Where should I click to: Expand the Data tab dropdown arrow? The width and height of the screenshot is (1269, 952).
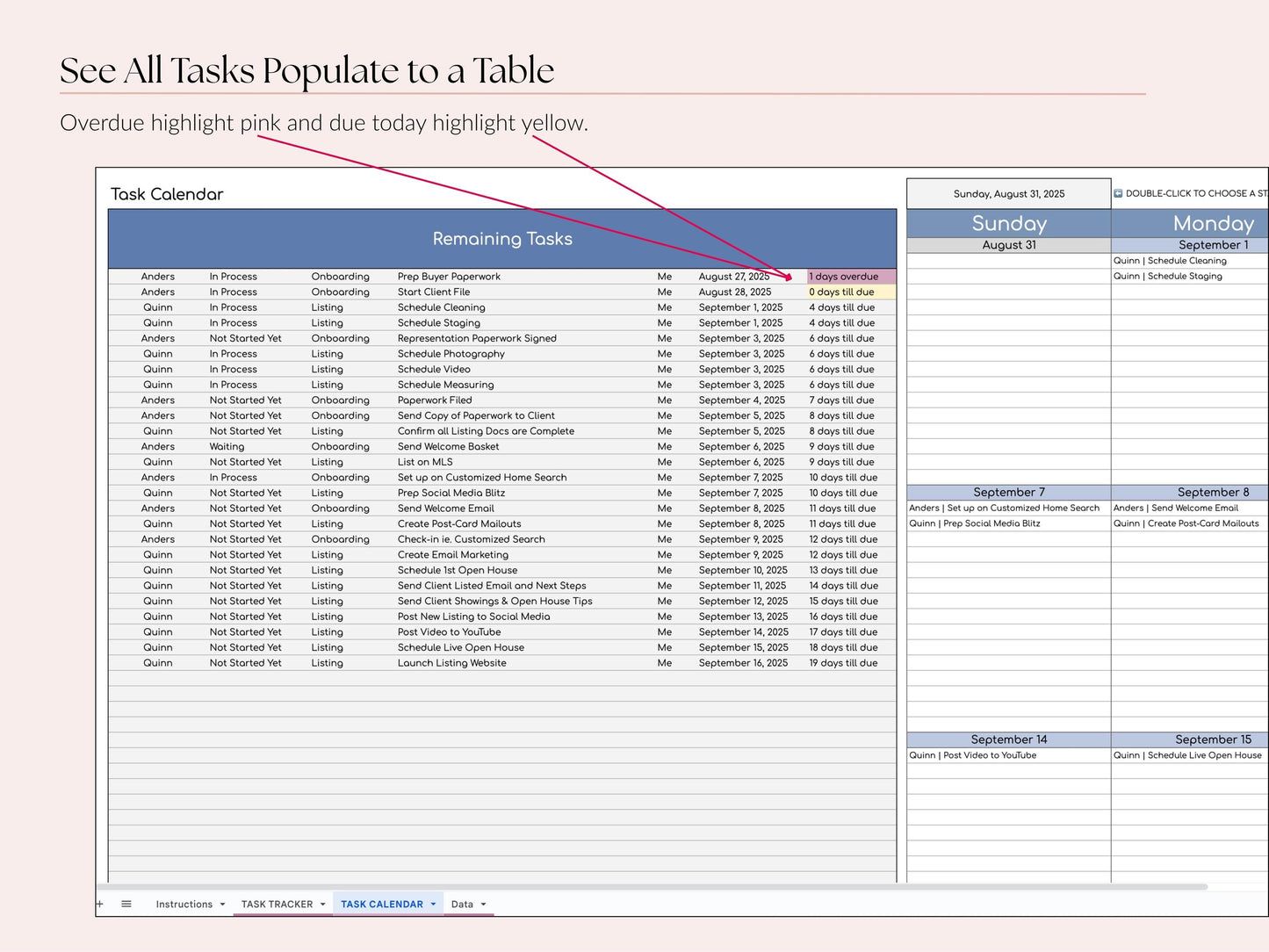point(483,905)
